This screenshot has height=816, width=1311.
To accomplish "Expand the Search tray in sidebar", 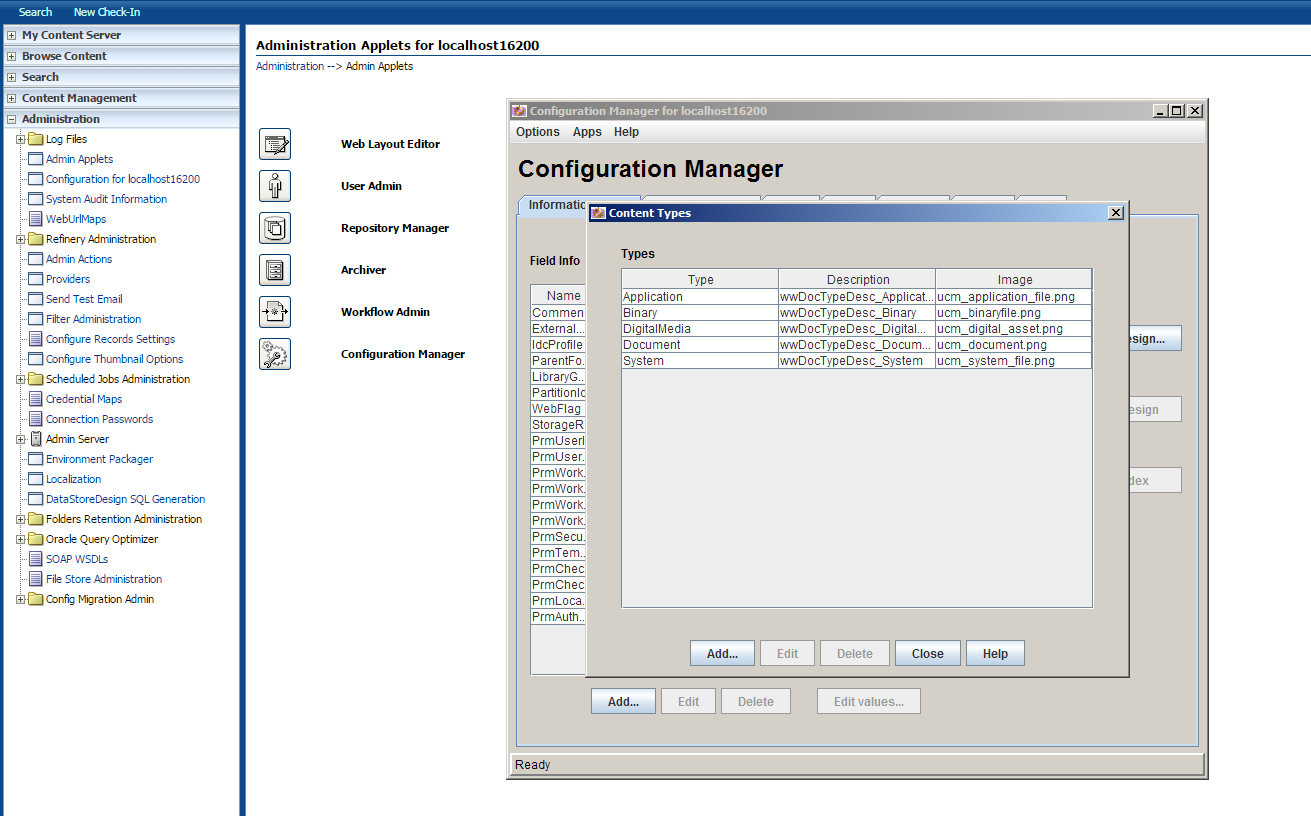I will click(x=11, y=77).
